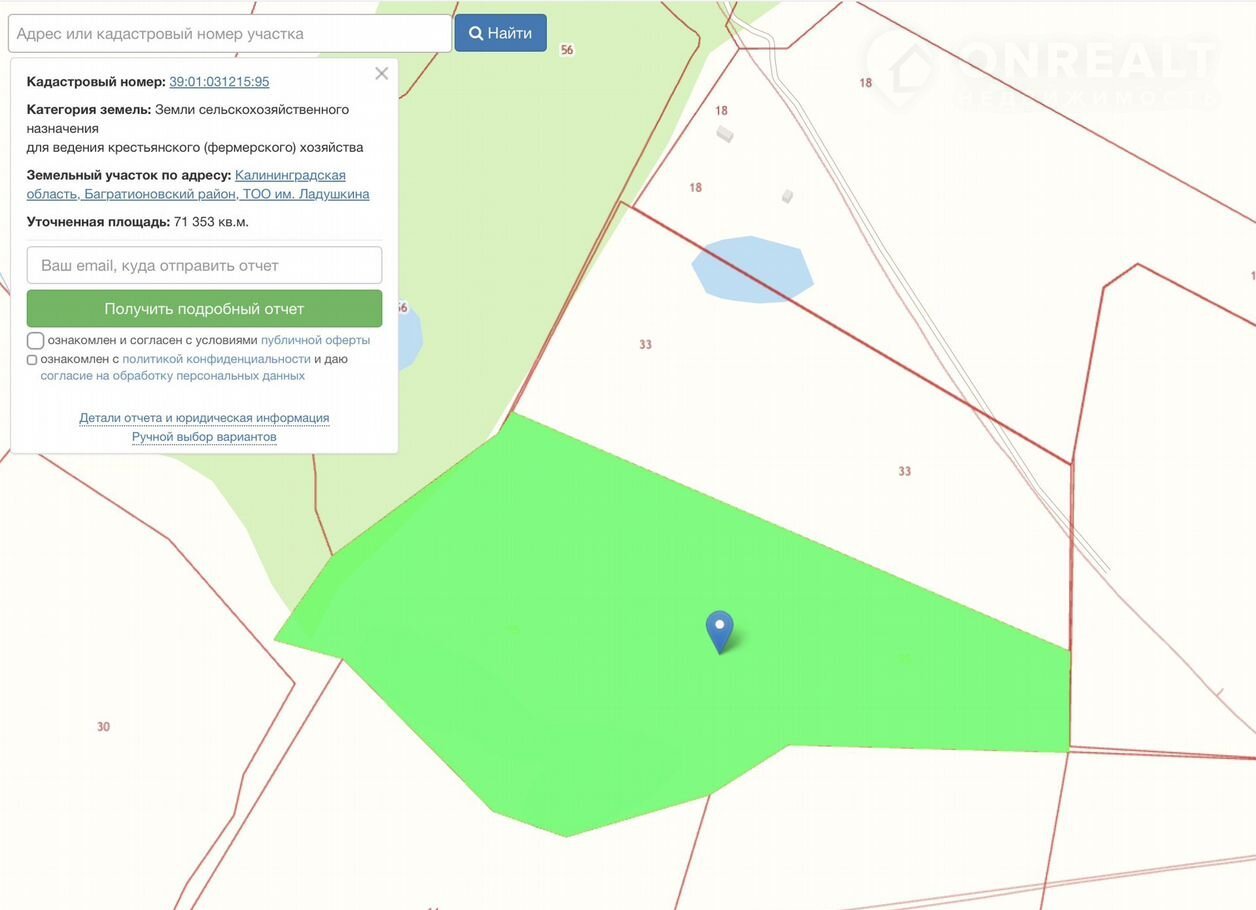Click the small building icon near label 18
1256x910 pixels.
pos(725,133)
